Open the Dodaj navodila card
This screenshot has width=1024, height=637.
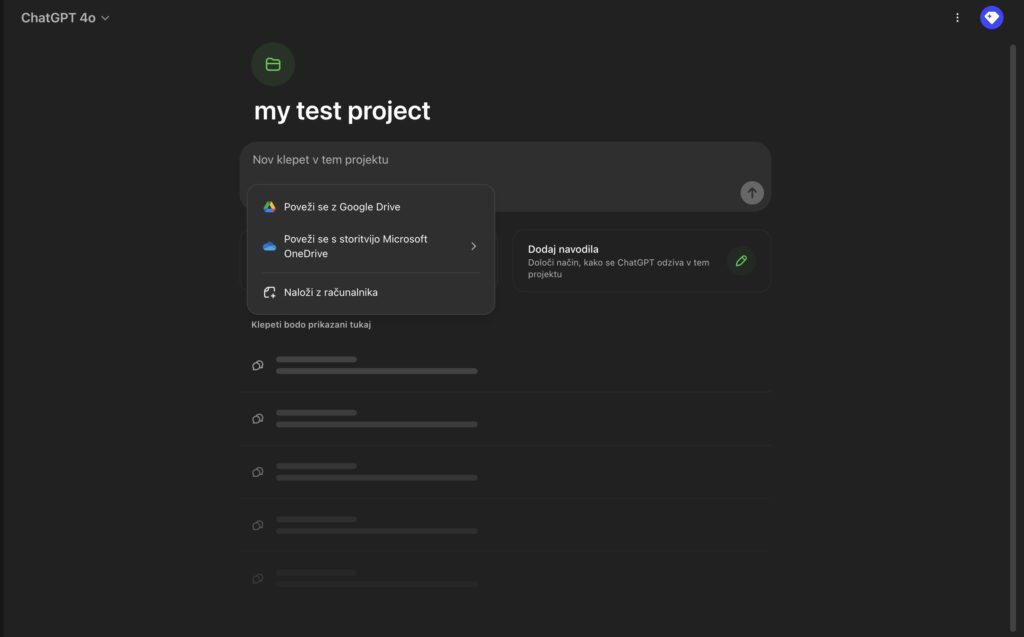pos(641,261)
